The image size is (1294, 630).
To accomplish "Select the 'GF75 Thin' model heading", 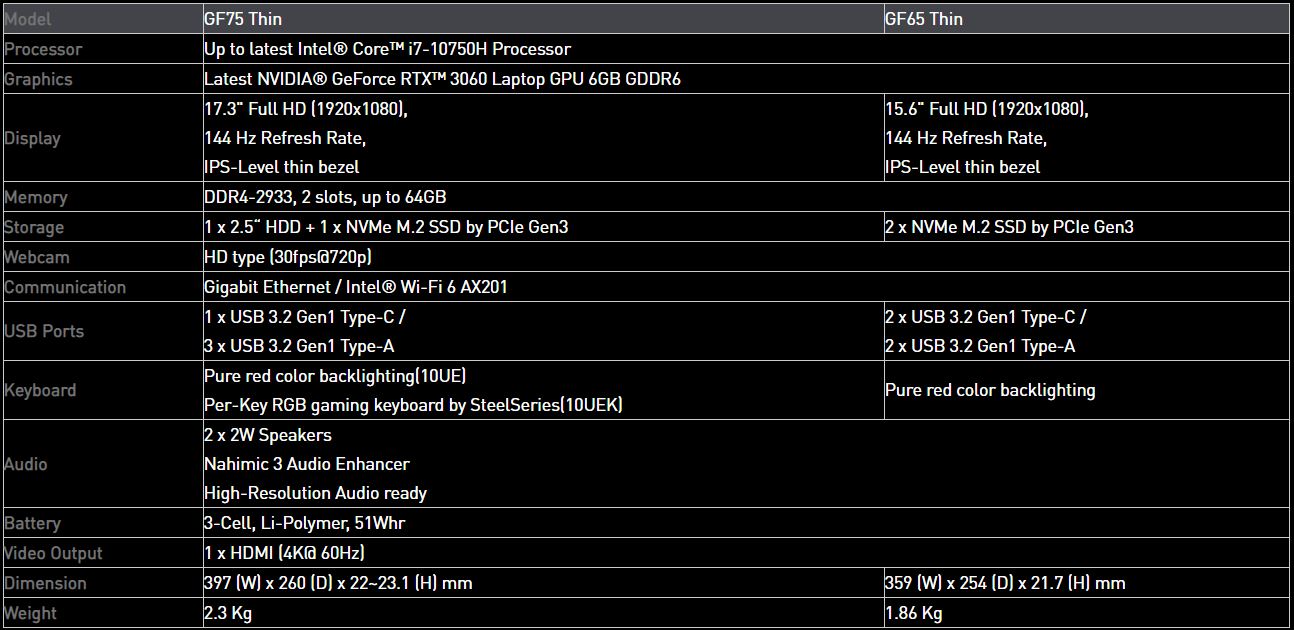I will point(242,19).
